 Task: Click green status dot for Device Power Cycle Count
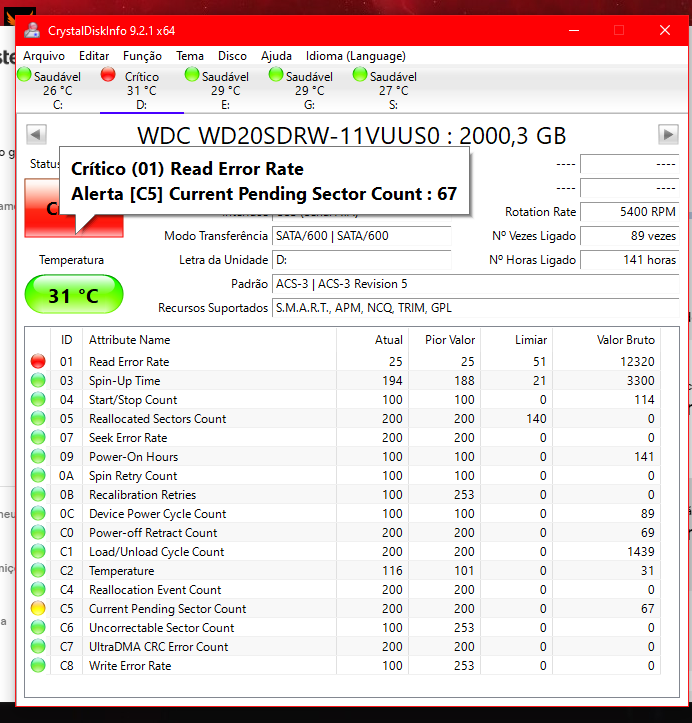click(x=38, y=514)
